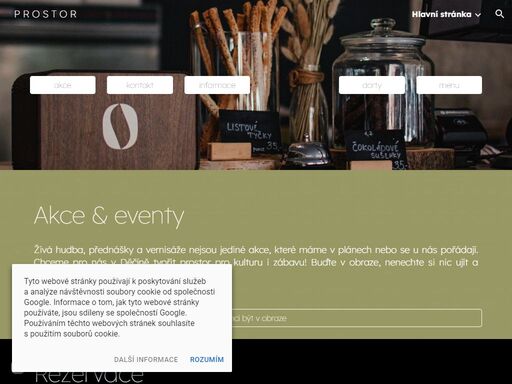Open the site search icon
The width and height of the screenshot is (512, 384).
point(499,14)
